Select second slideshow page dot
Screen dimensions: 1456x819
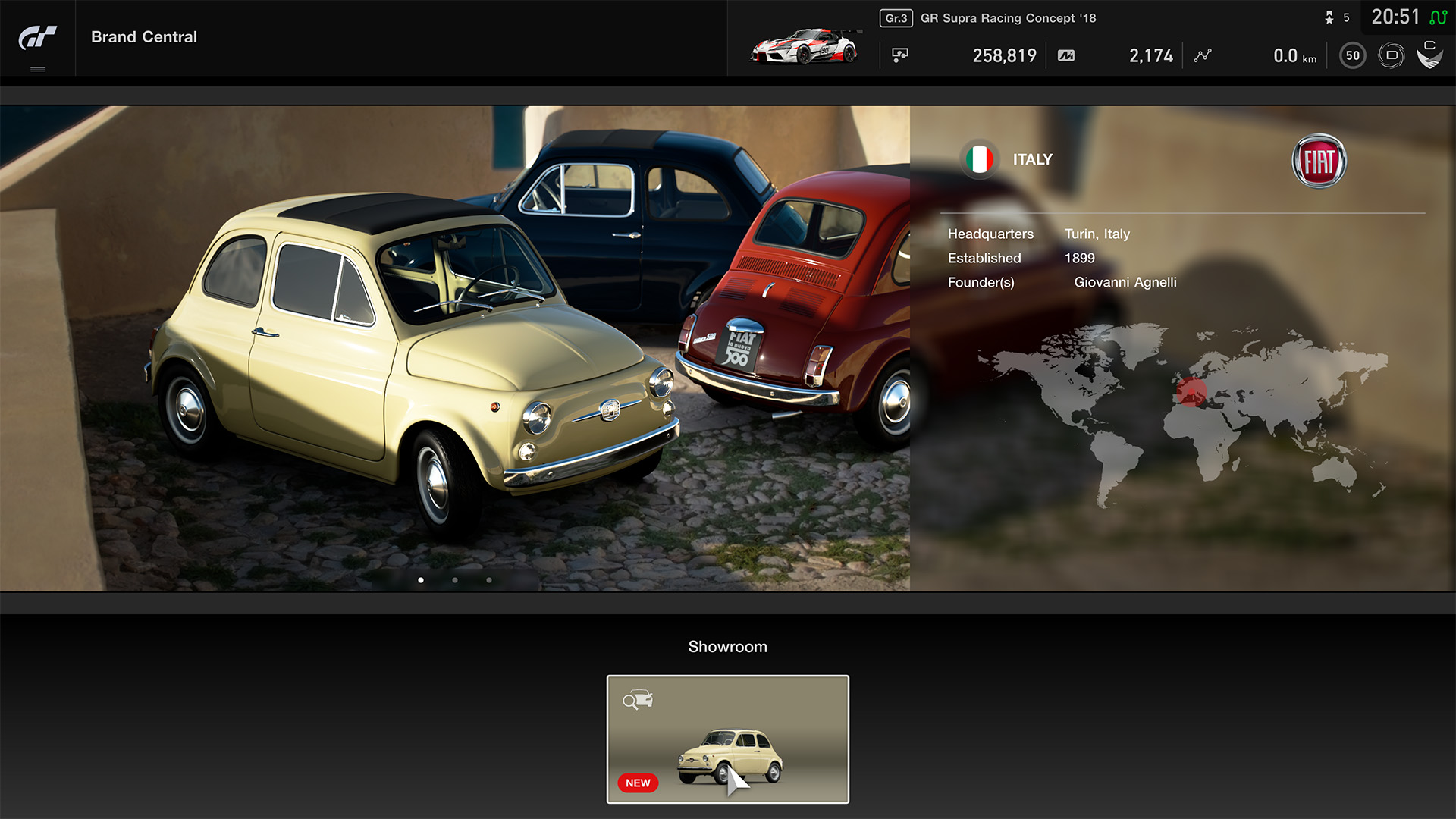click(455, 580)
